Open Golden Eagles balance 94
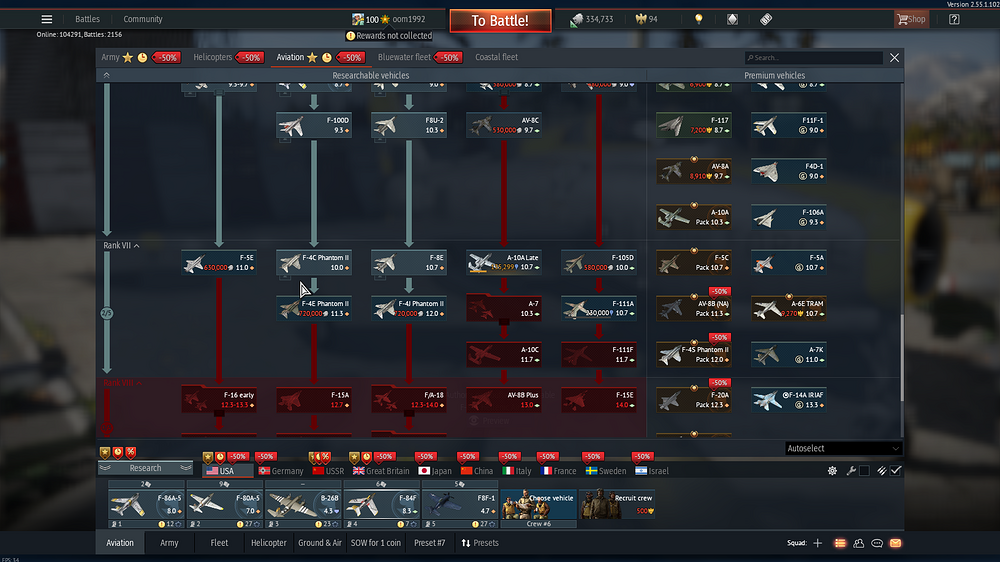 [647, 19]
